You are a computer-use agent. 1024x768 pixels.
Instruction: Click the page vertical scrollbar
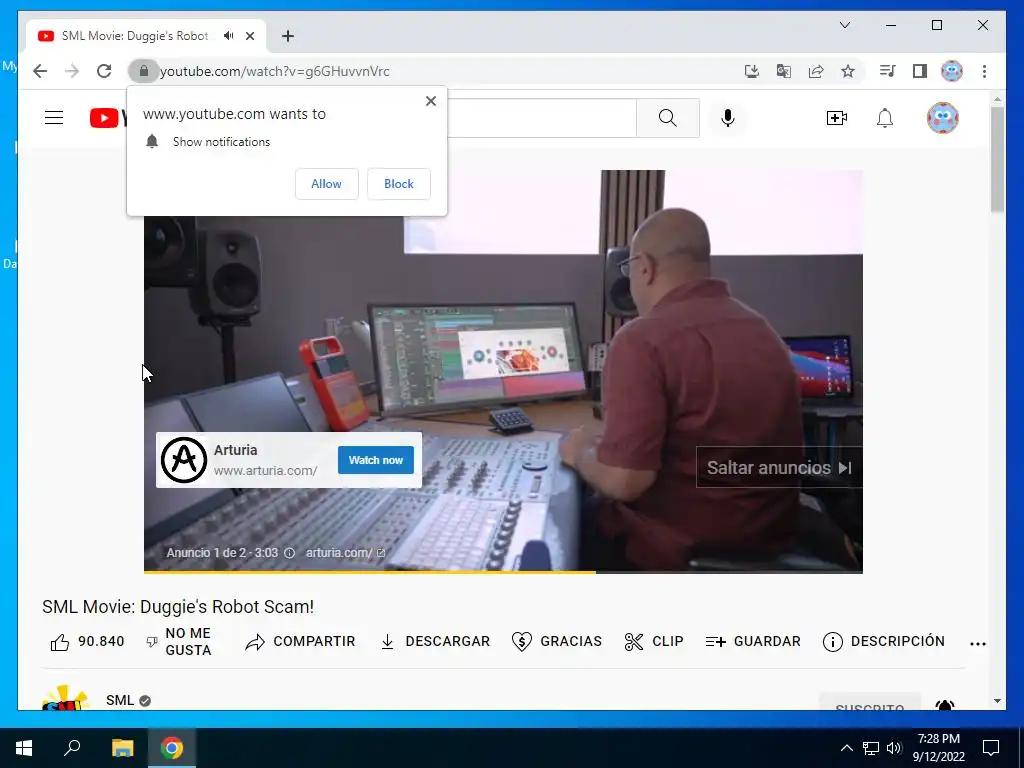pos(997,160)
